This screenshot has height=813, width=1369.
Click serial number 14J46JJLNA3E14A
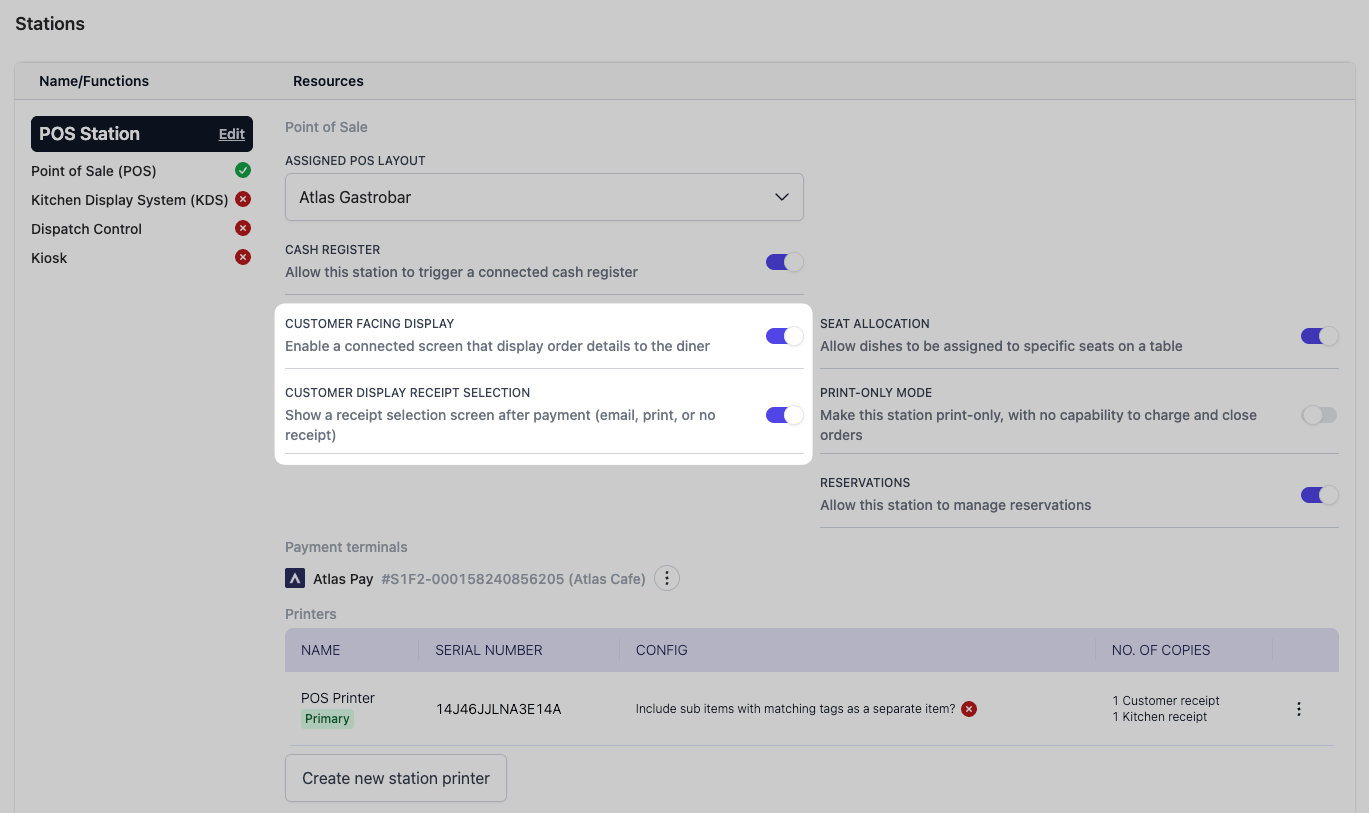click(499, 709)
